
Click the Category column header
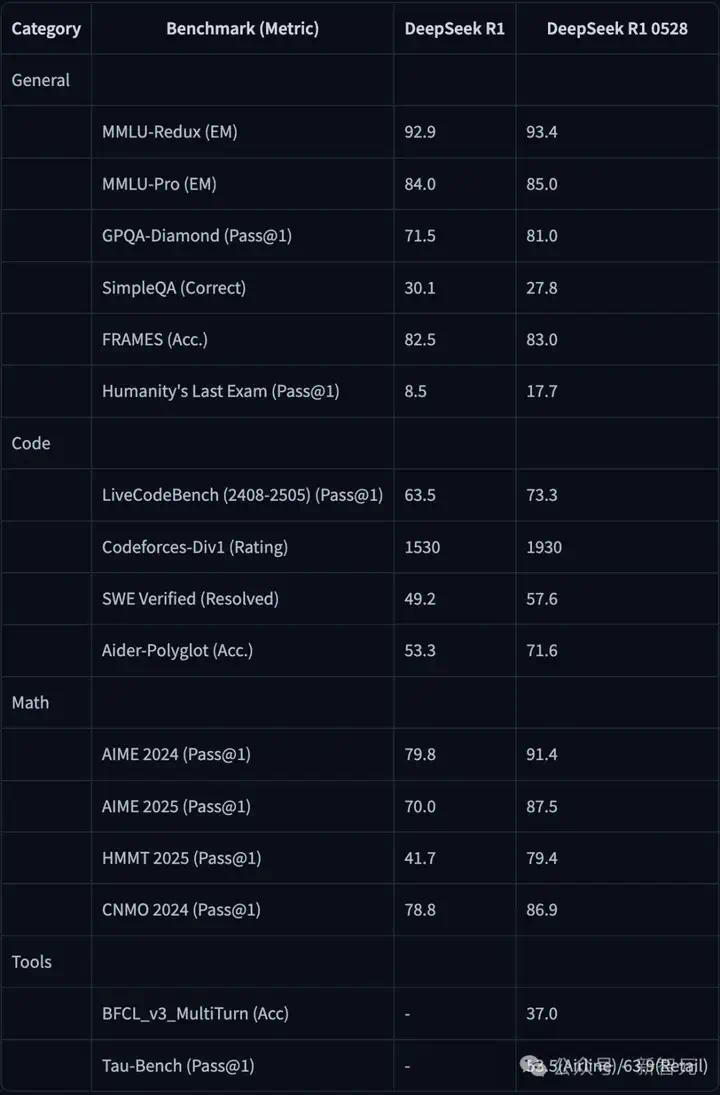[x=46, y=29]
